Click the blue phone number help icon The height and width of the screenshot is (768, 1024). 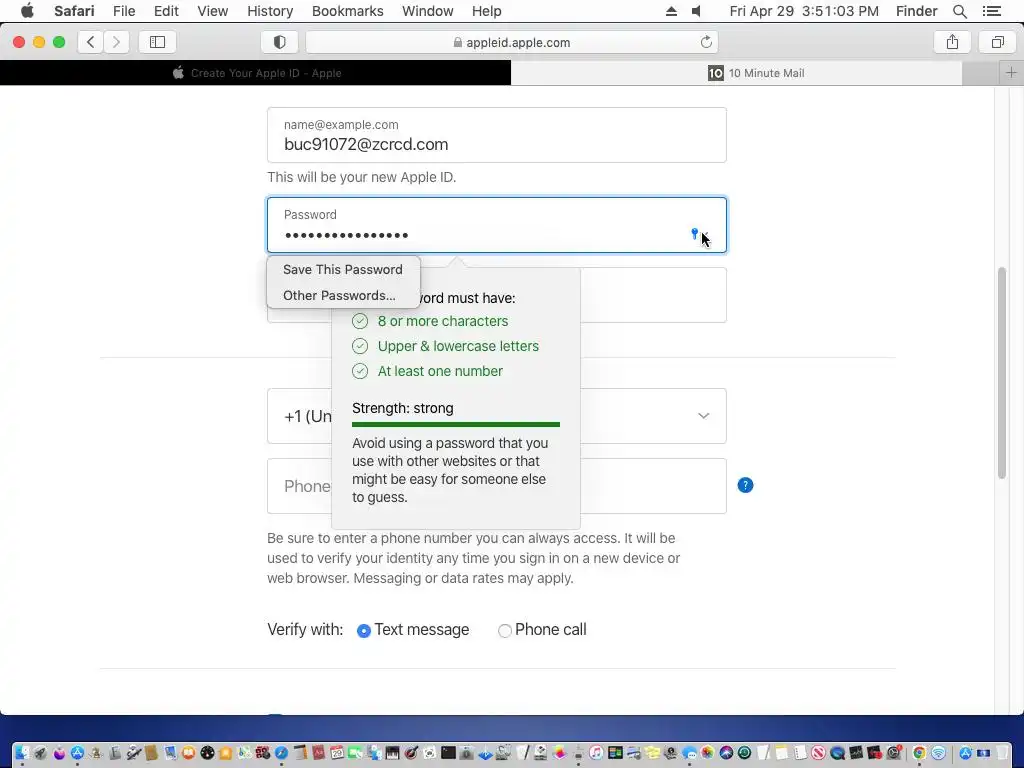click(745, 485)
